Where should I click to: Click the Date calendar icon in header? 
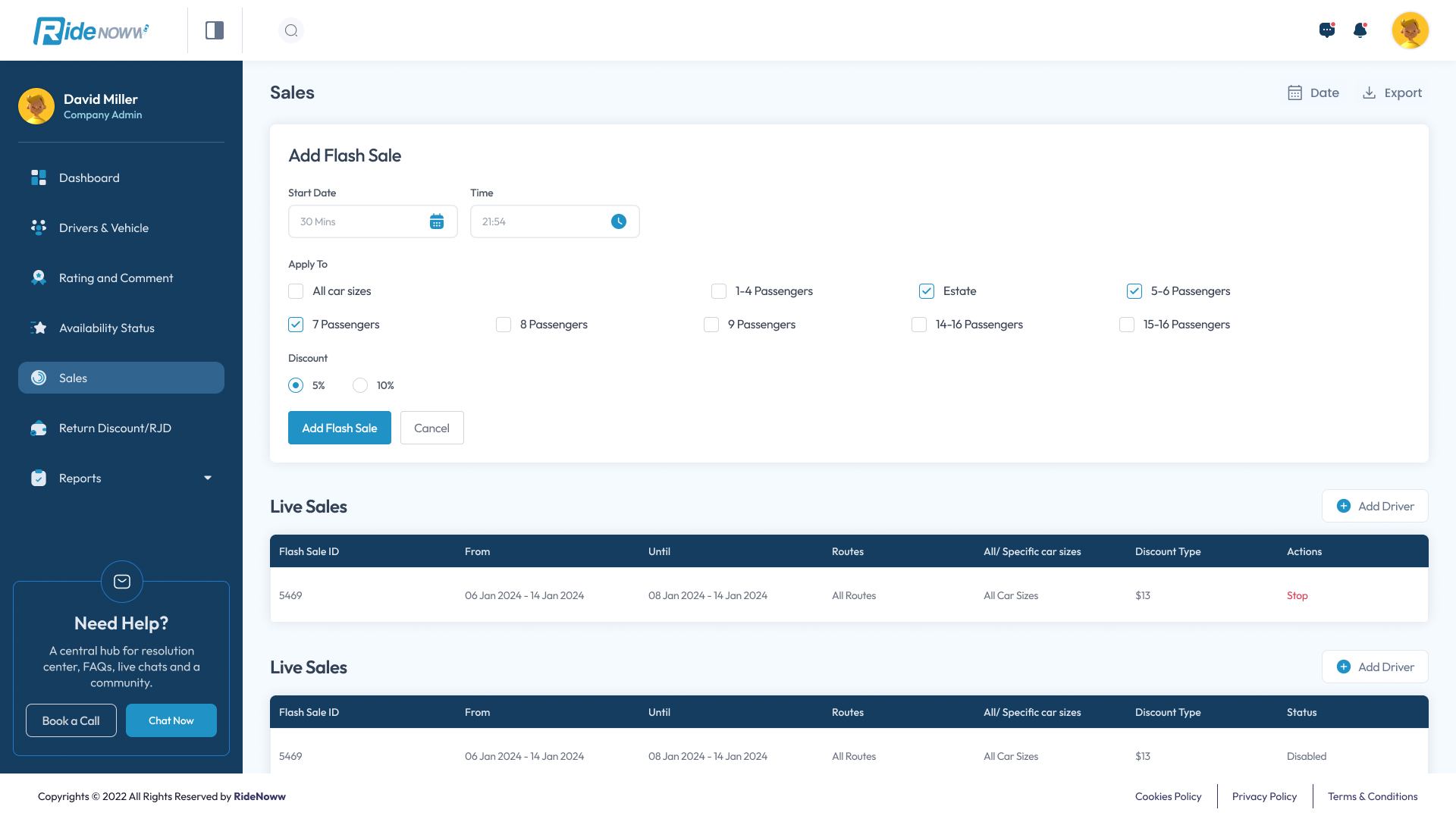(x=1295, y=93)
